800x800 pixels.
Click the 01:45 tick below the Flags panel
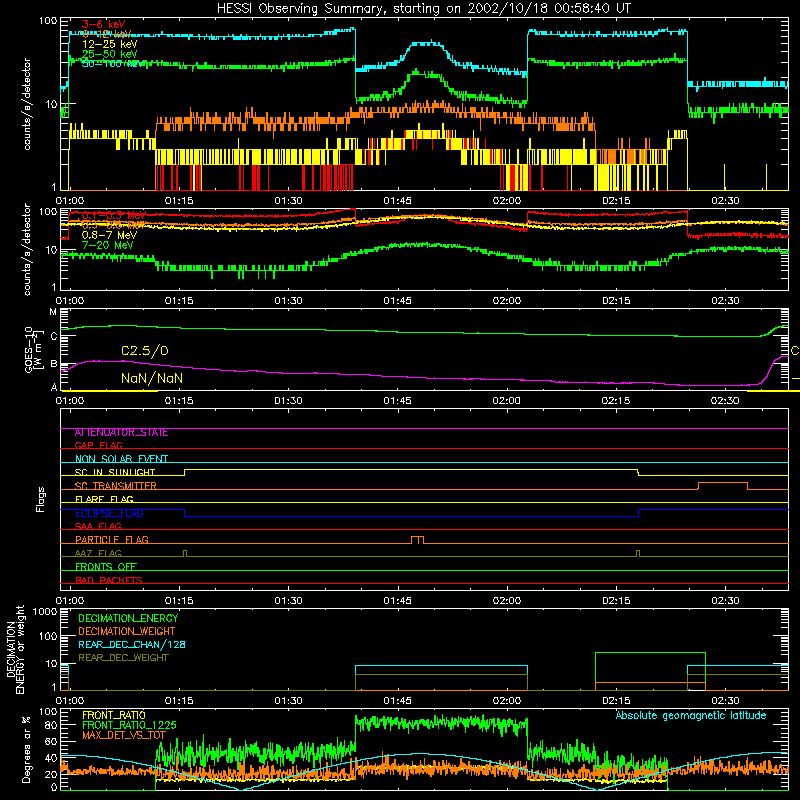click(397, 601)
